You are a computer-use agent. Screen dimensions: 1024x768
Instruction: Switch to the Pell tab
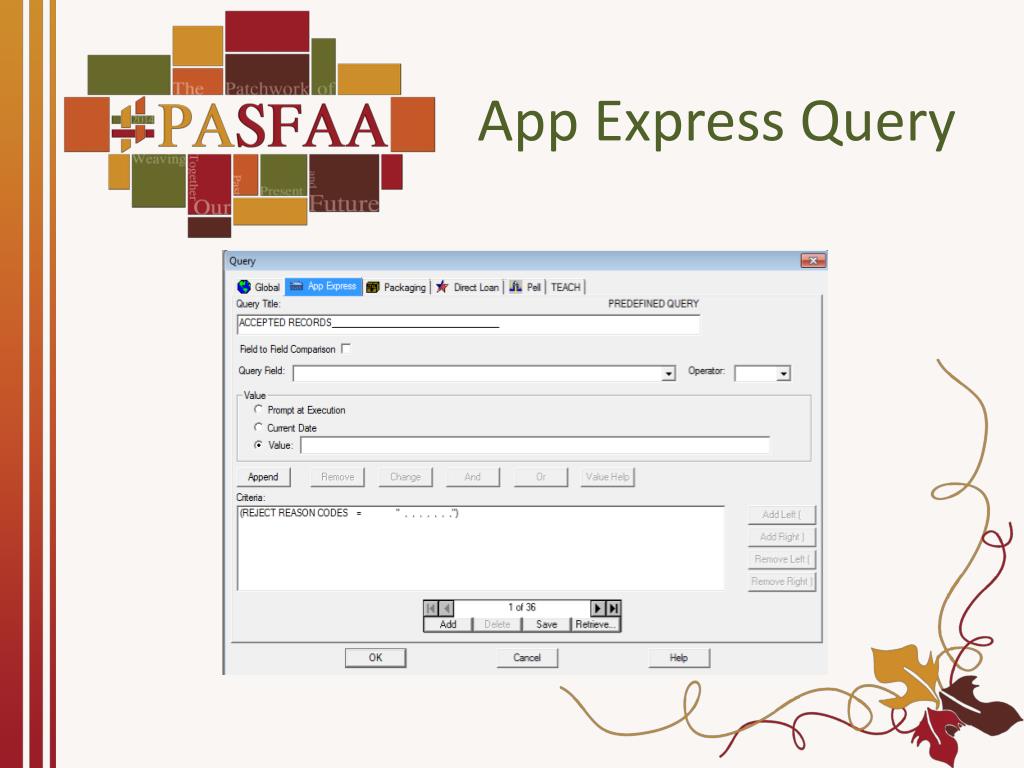pyautogui.click(x=526, y=287)
